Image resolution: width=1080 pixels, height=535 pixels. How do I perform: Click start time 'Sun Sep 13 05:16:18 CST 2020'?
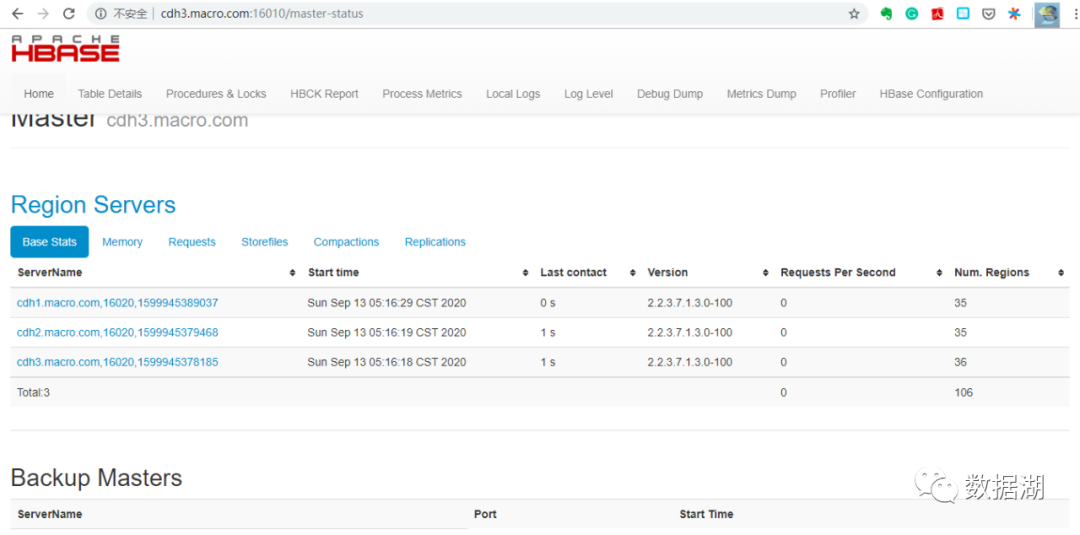(386, 362)
